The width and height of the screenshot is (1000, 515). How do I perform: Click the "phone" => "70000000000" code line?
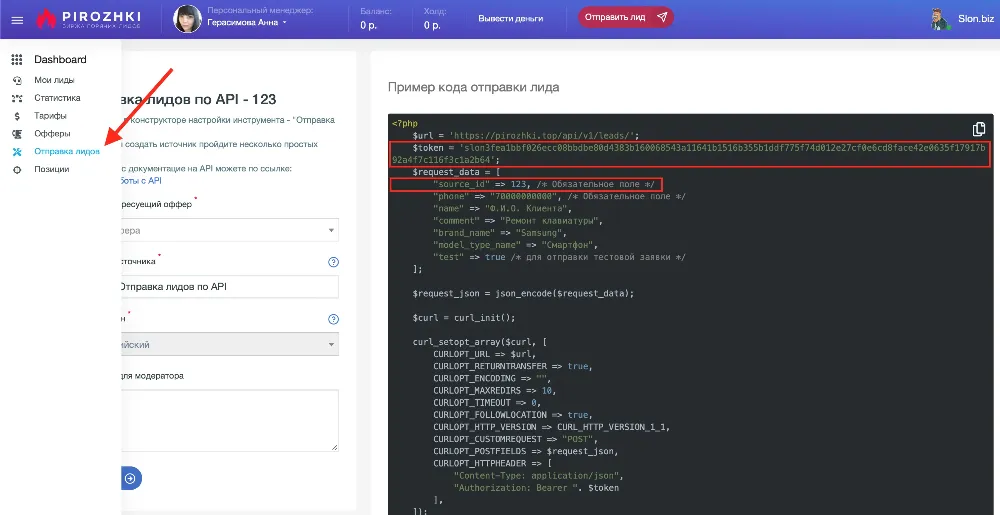(x=559, y=196)
